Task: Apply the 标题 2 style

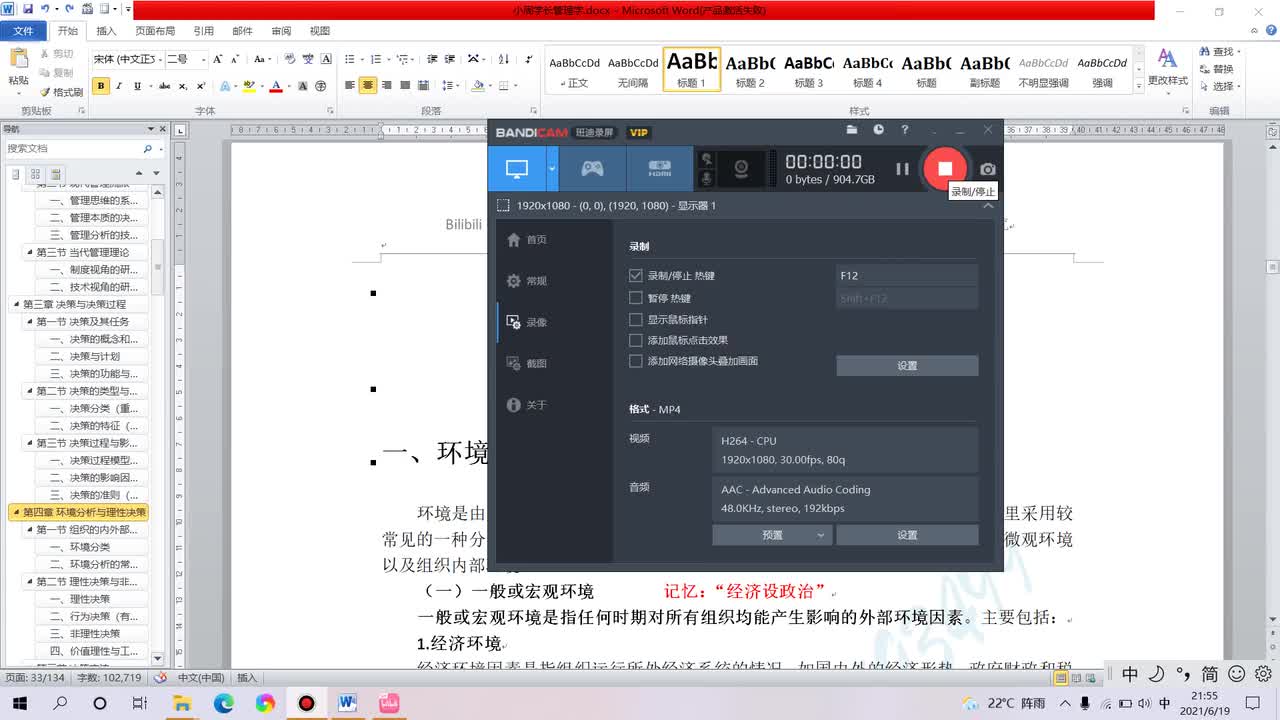Action: pyautogui.click(x=750, y=69)
